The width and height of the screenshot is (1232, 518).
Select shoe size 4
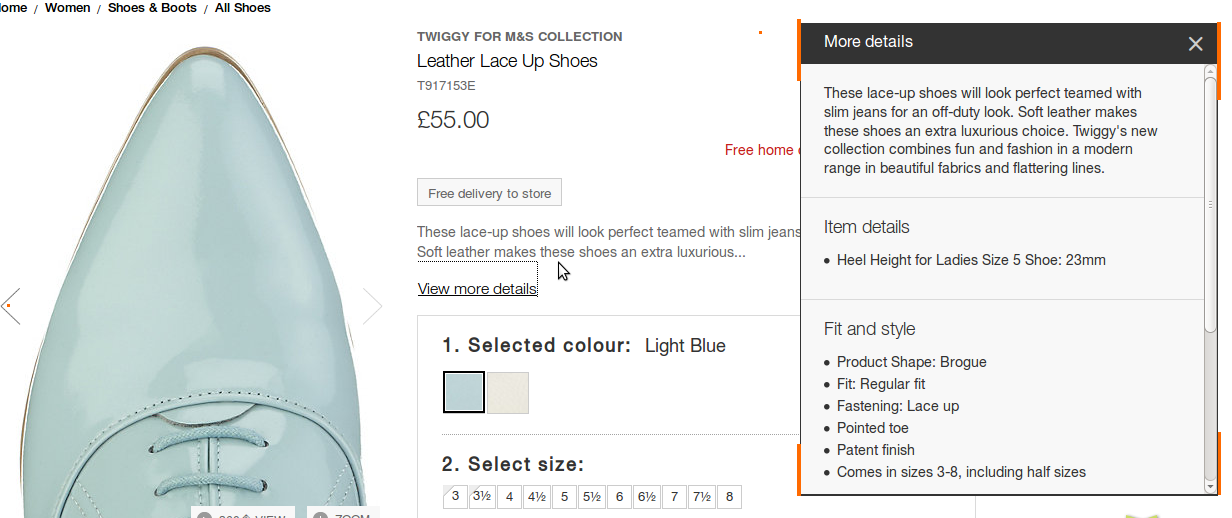509,497
